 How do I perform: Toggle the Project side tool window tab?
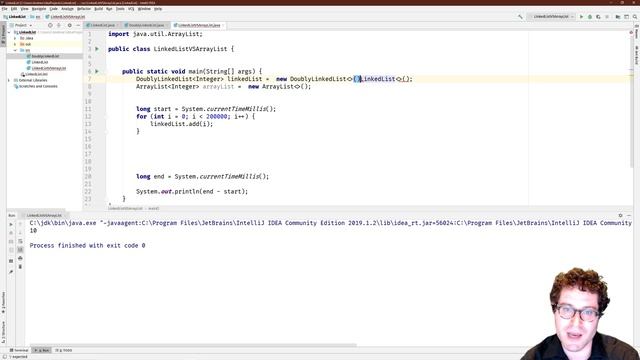coord(3,35)
